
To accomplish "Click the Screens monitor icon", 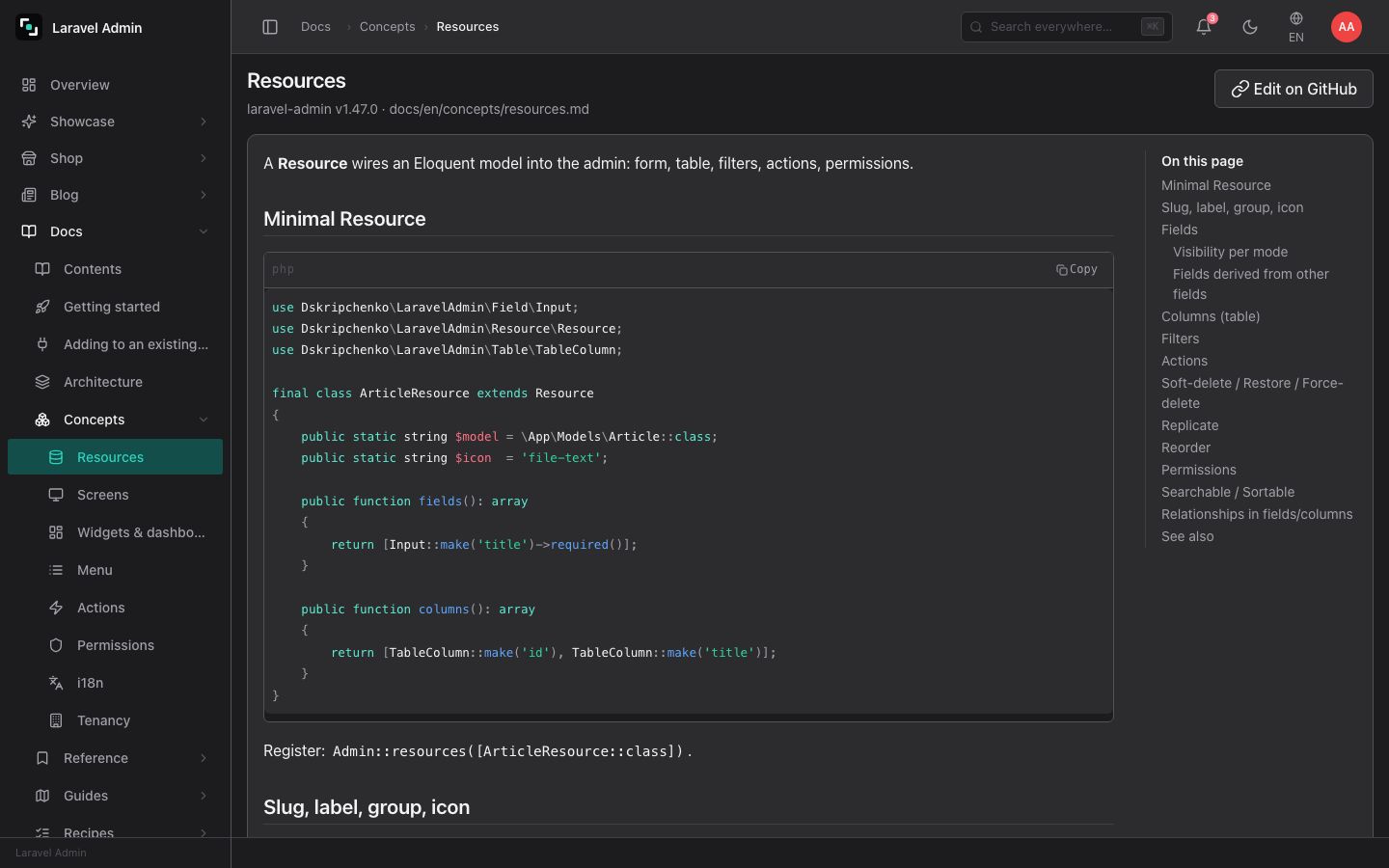I will [x=56, y=495].
